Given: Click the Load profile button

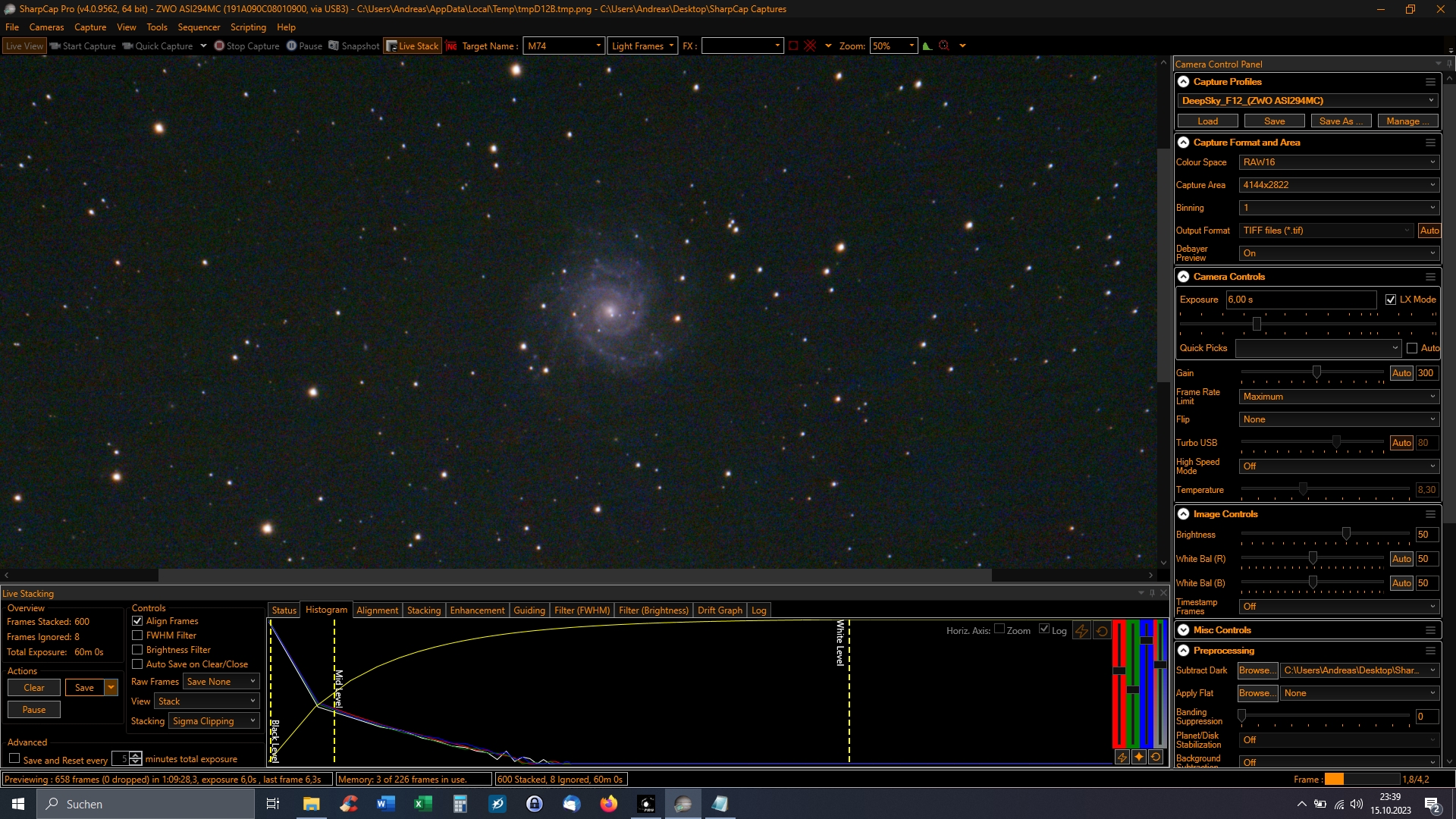Looking at the screenshot, I should [1208, 121].
